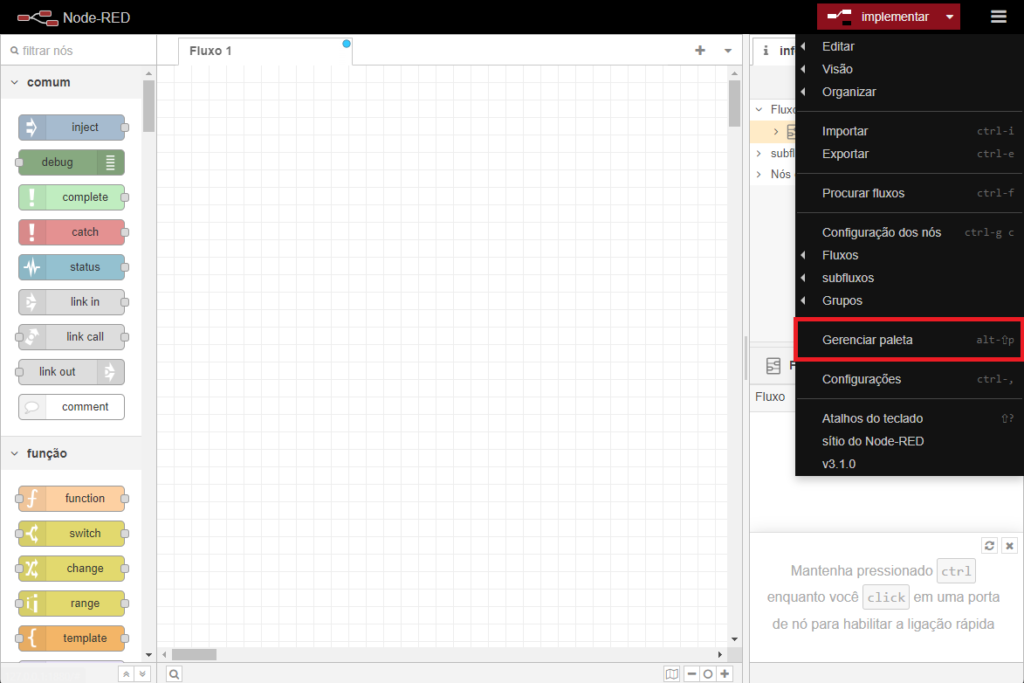Click the catch node in palette

coord(72,232)
